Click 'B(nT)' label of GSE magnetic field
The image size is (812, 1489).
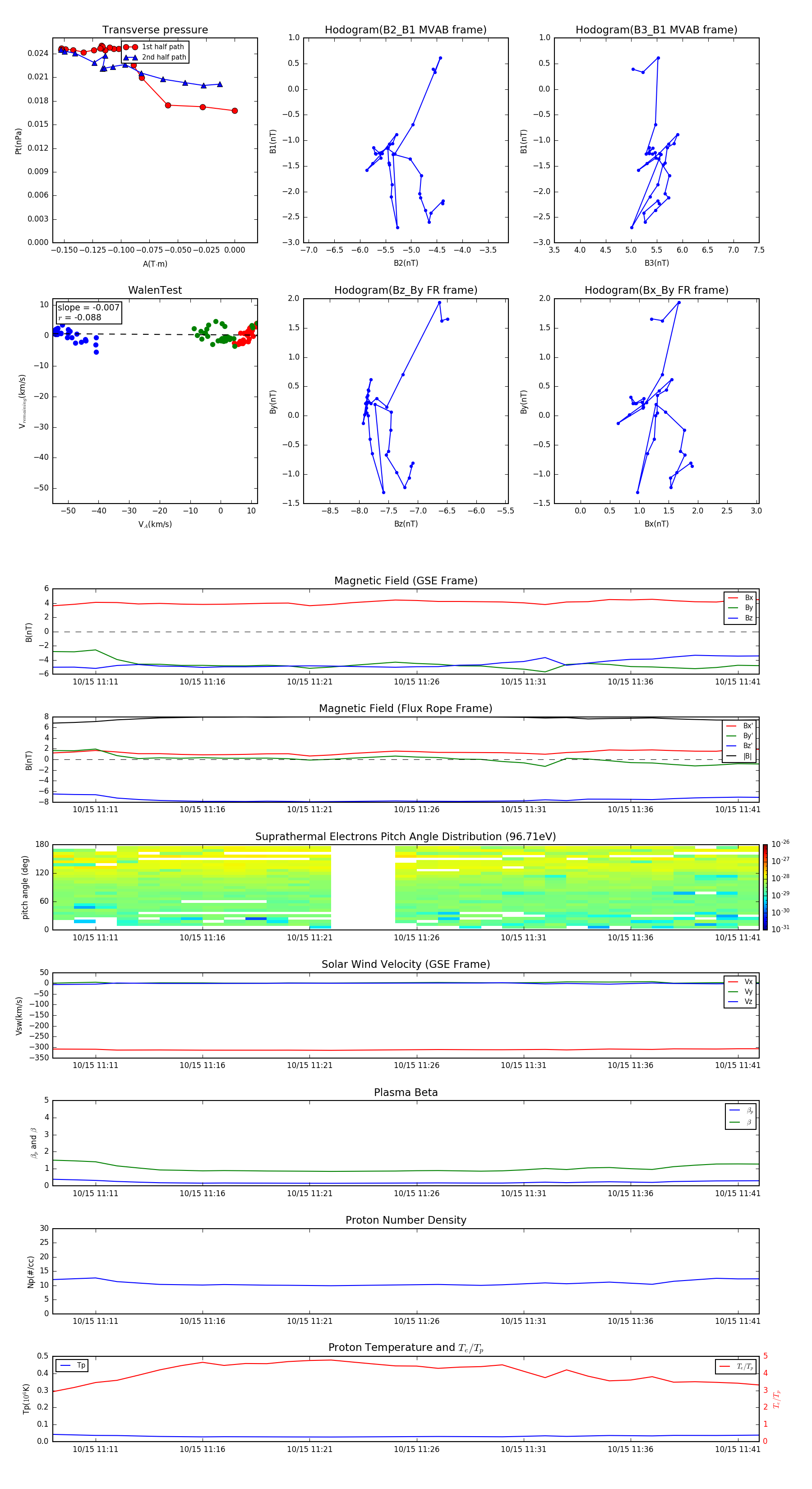pos(29,632)
